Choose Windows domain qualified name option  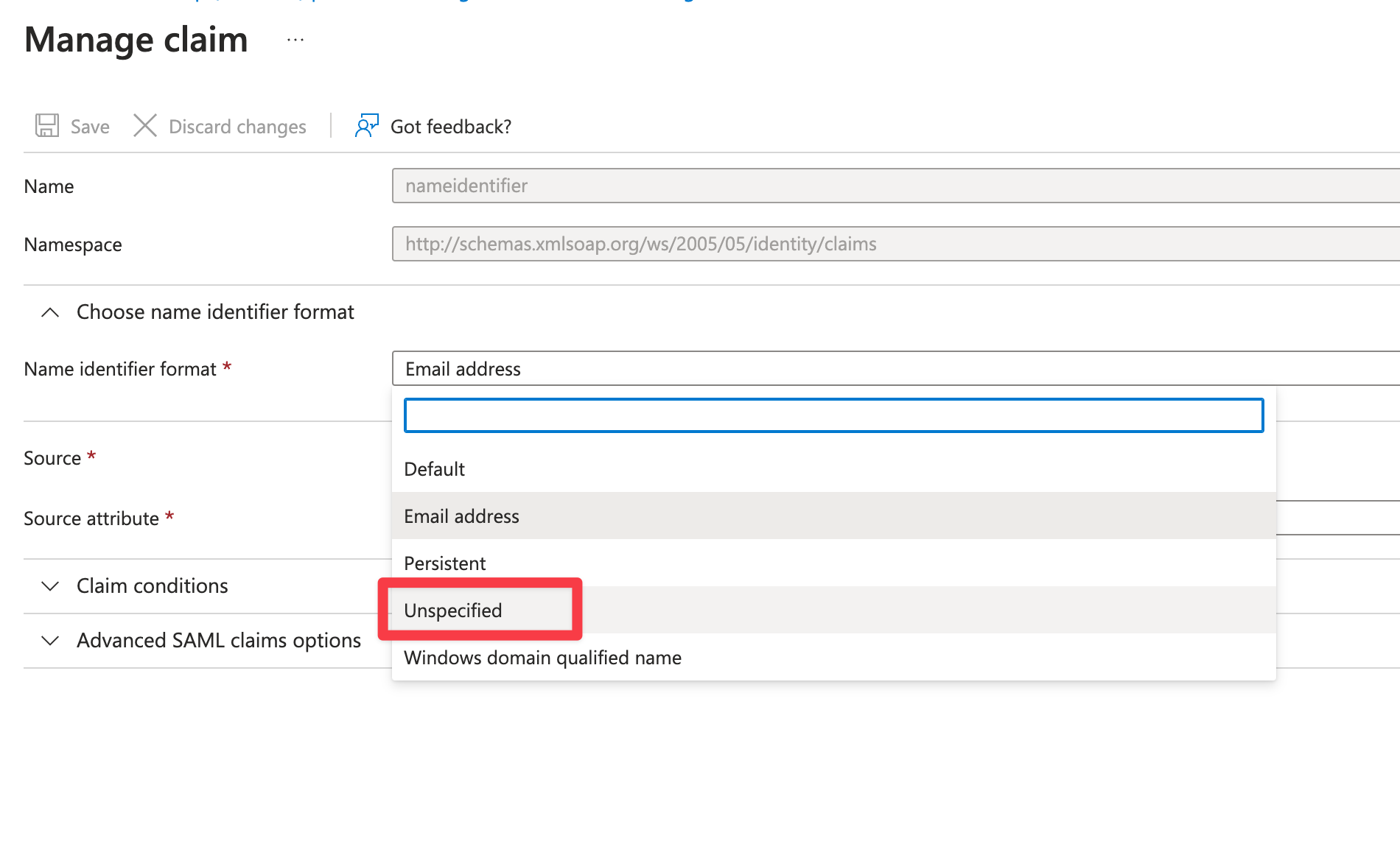pyautogui.click(x=542, y=658)
